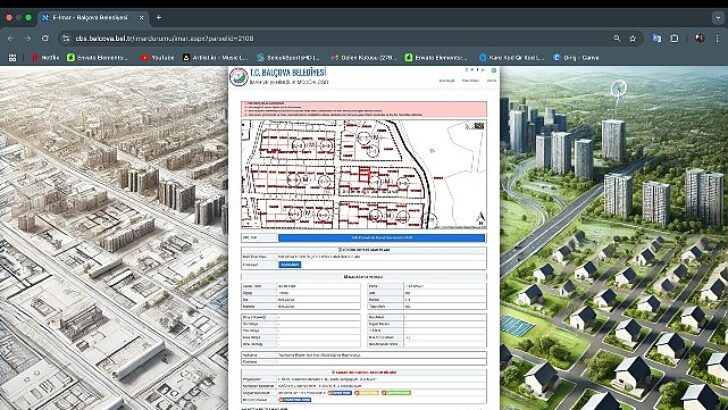Open the Chrome apps grid icon
This screenshot has height=410, width=728.
tap(12, 58)
